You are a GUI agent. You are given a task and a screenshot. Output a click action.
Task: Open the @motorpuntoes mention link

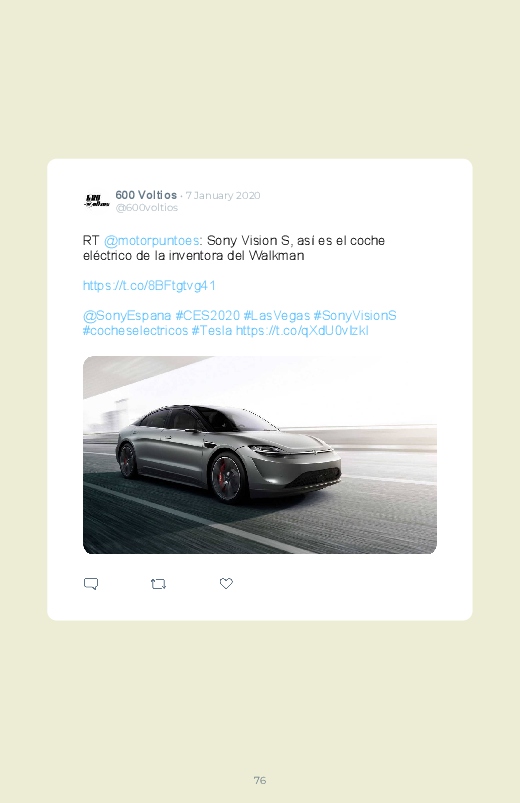[151, 241]
